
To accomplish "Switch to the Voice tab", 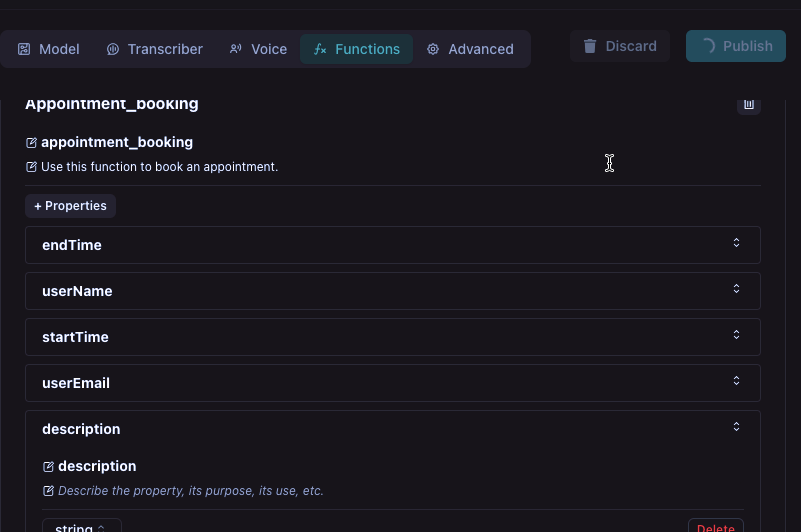I will point(258,49).
